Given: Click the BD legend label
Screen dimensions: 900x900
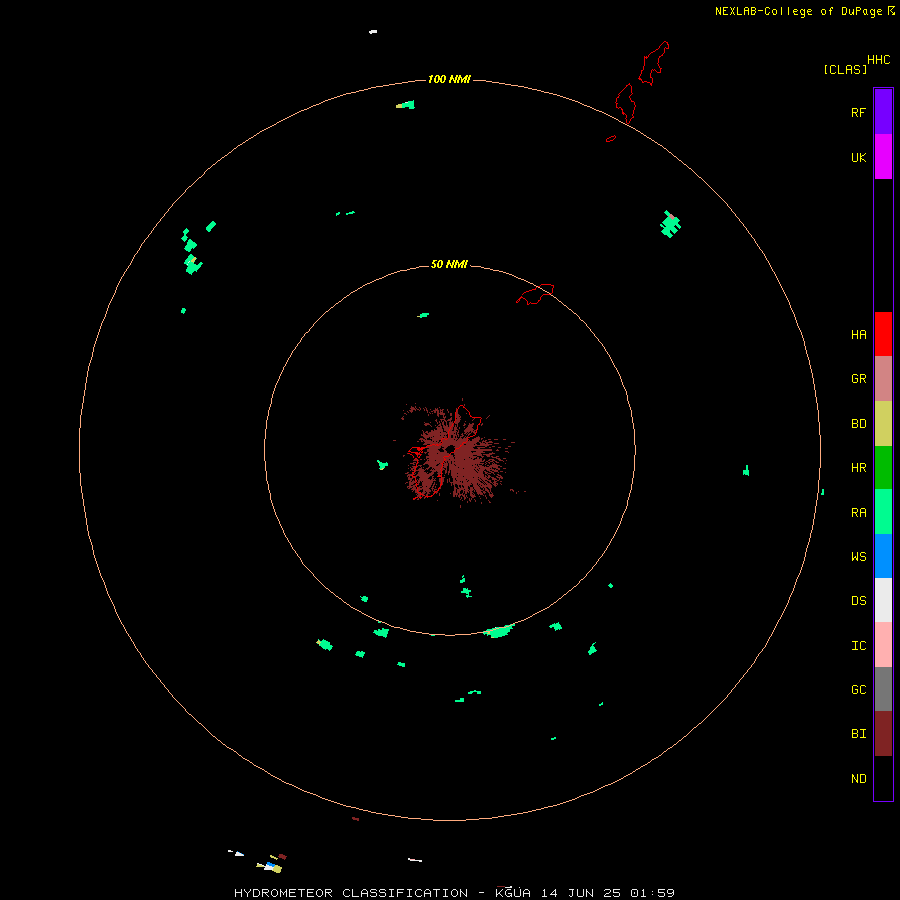Looking at the screenshot, I should (x=858, y=424).
